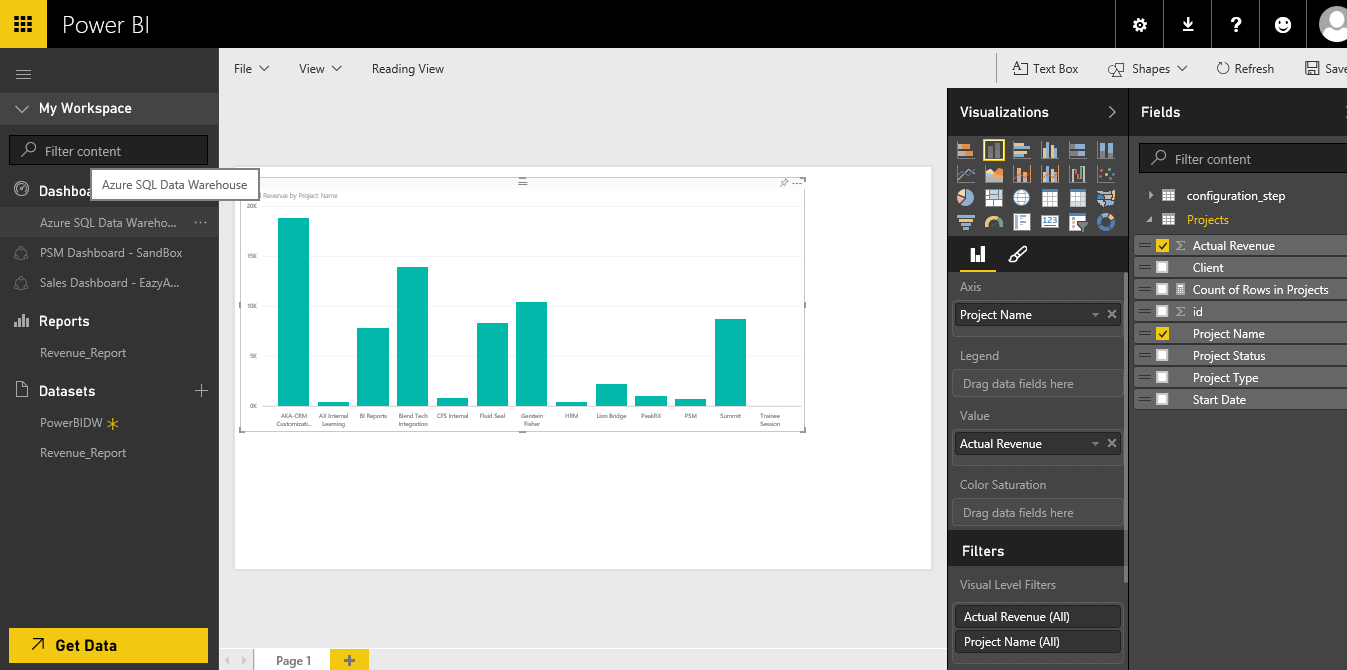Choose the donut chart visualization
Screen dimensions: 1347x670
[1105, 222]
